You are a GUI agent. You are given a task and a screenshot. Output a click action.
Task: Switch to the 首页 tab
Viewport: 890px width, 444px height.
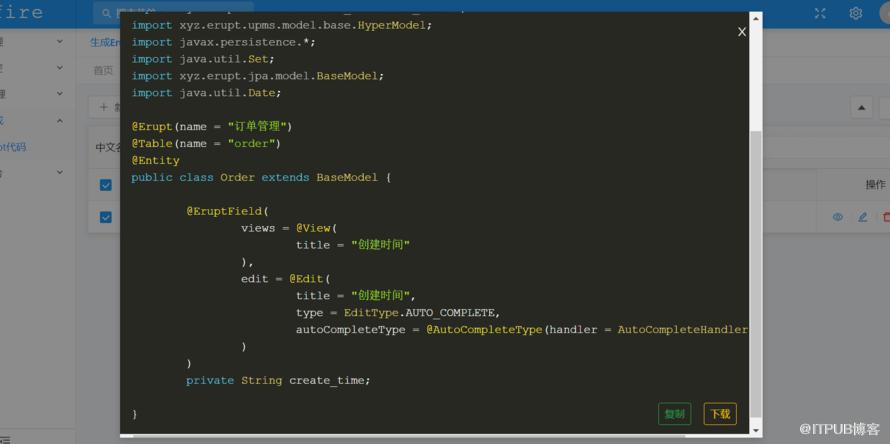[x=103, y=71]
